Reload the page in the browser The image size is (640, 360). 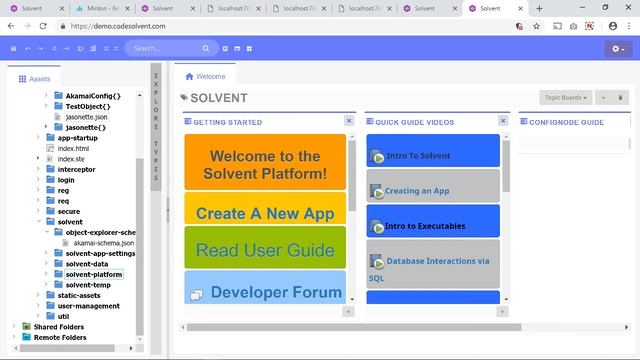(43, 26)
